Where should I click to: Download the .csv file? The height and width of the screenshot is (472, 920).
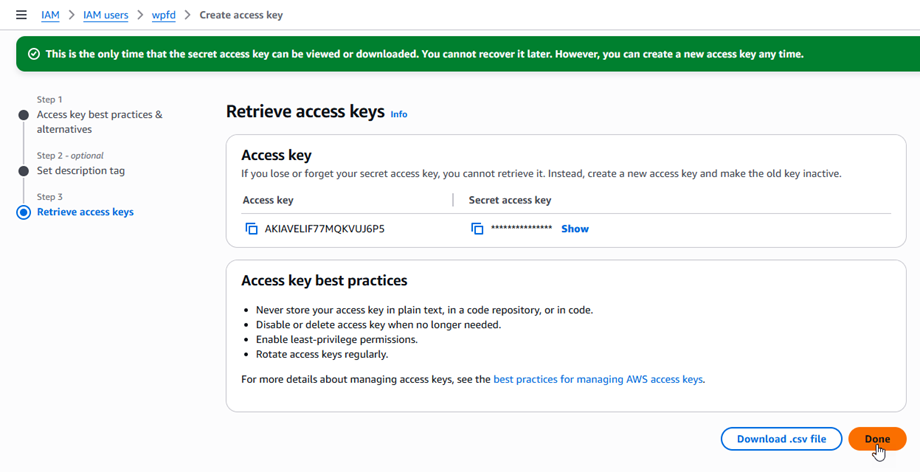pos(782,439)
